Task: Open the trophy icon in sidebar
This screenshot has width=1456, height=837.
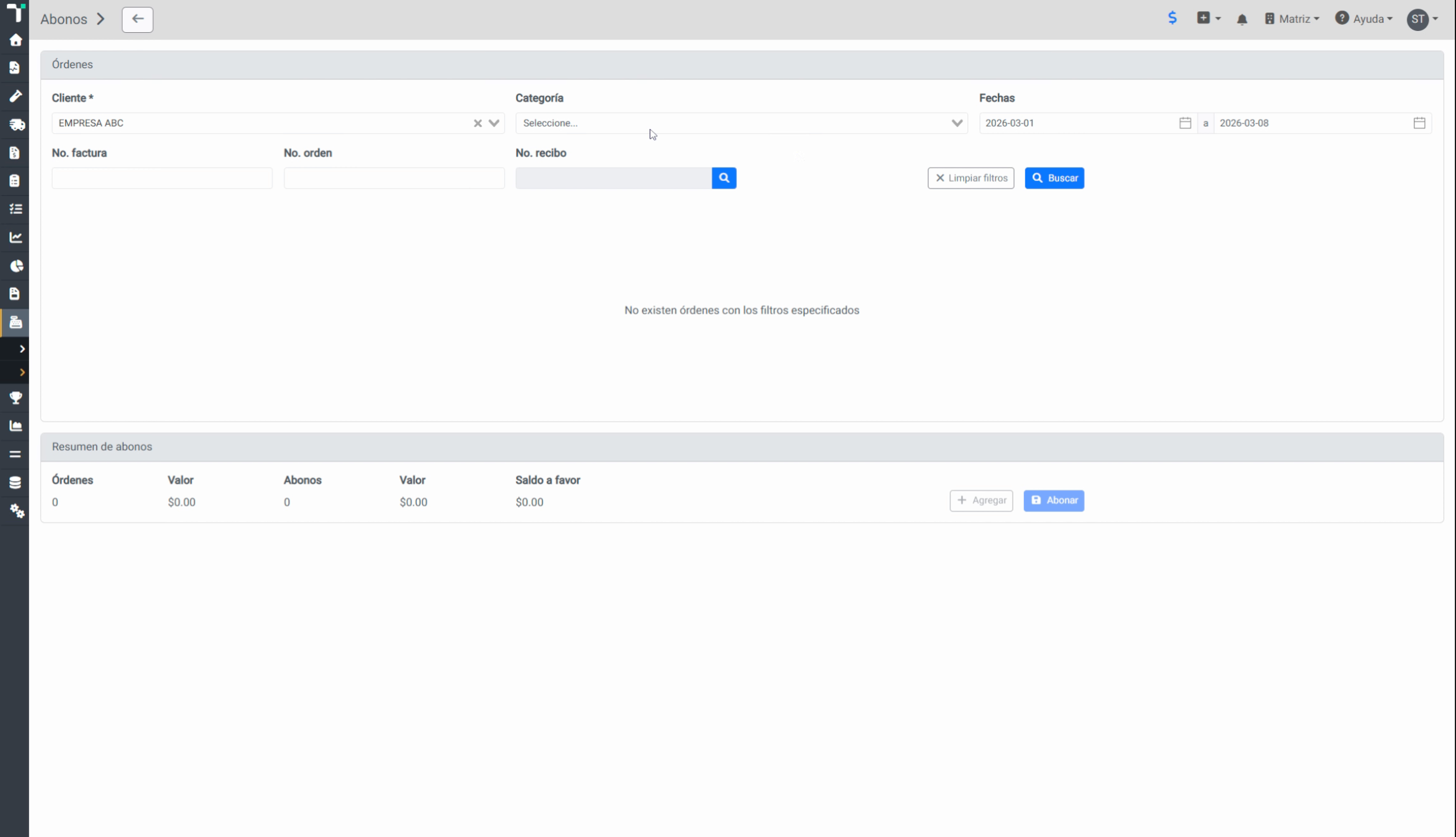Action: pos(15,398)
